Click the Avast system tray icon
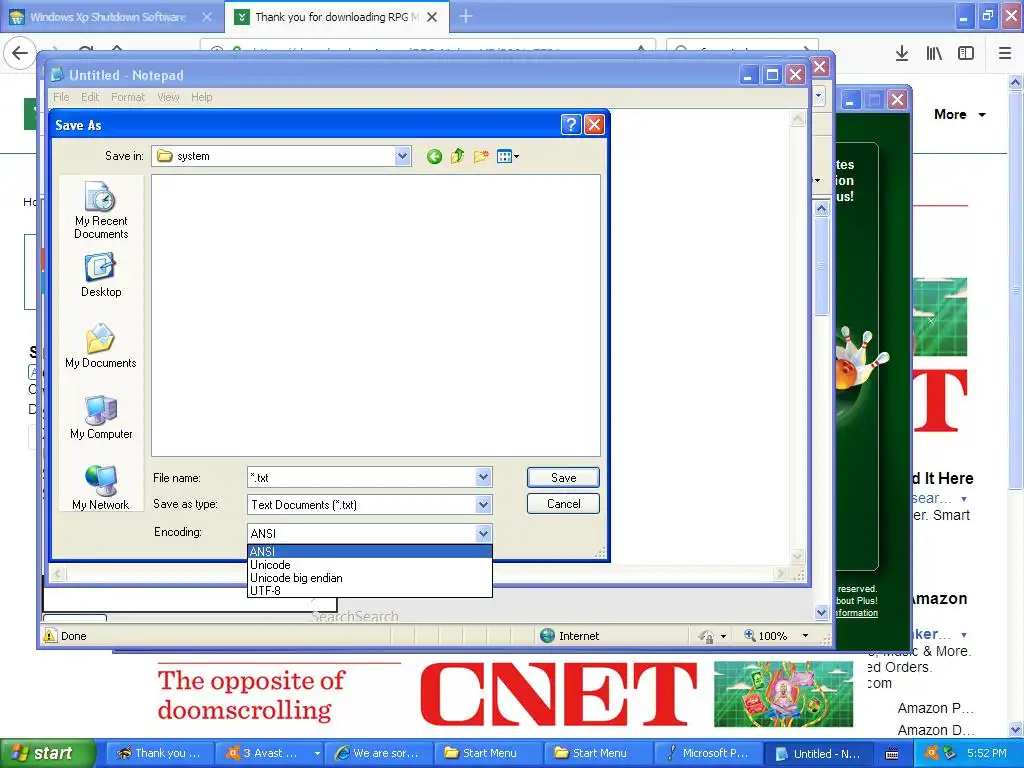This screenshot has height=768, width=1024. coord(933,753)
